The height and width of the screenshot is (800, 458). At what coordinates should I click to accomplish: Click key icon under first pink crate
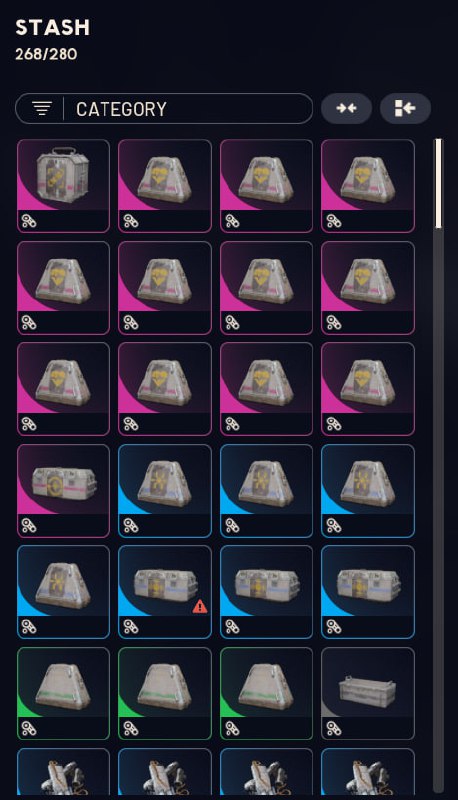pyautogui.click(x=29, y=221)
